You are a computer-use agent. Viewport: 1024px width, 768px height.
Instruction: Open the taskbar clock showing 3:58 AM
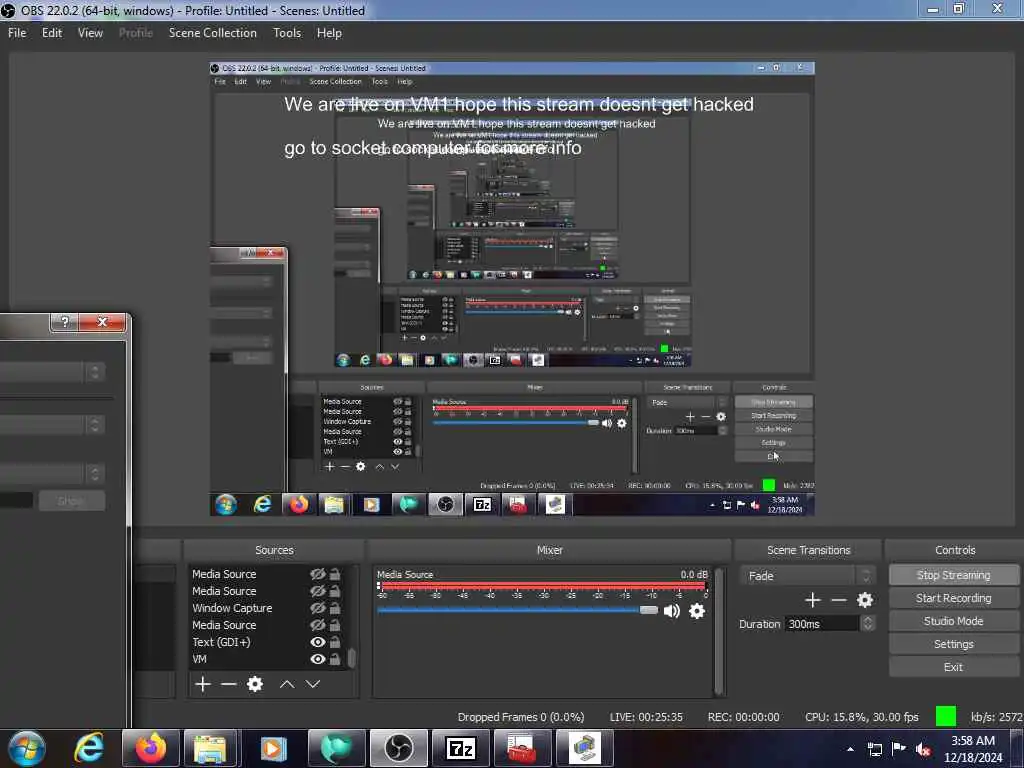(973, 749)
